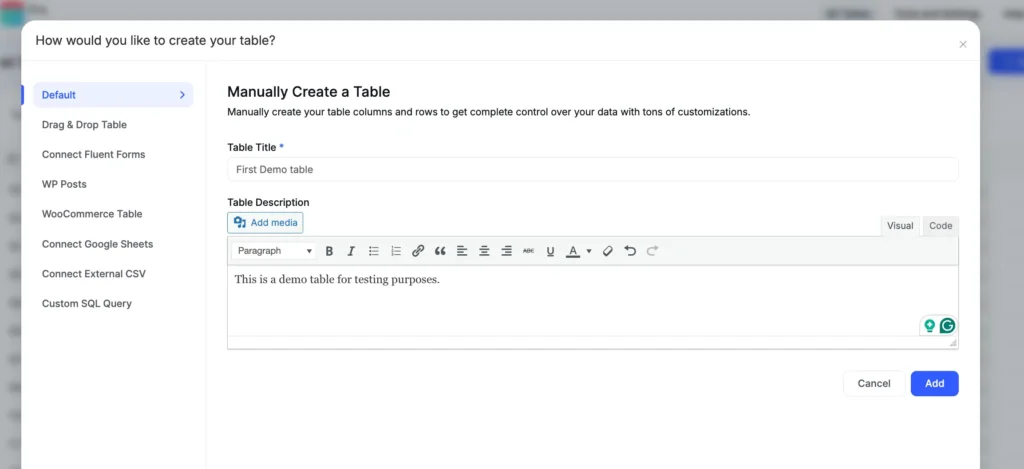Align description text left
The image size is (1024, 469).
(x=462, y=251)
